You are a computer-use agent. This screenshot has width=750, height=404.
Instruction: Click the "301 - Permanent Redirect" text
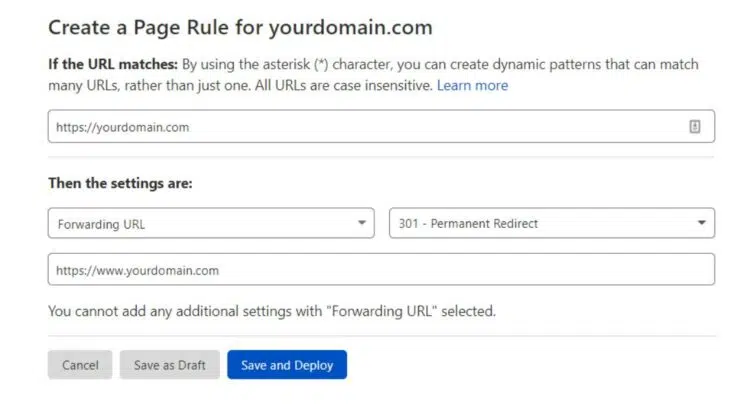click(468, 224)
